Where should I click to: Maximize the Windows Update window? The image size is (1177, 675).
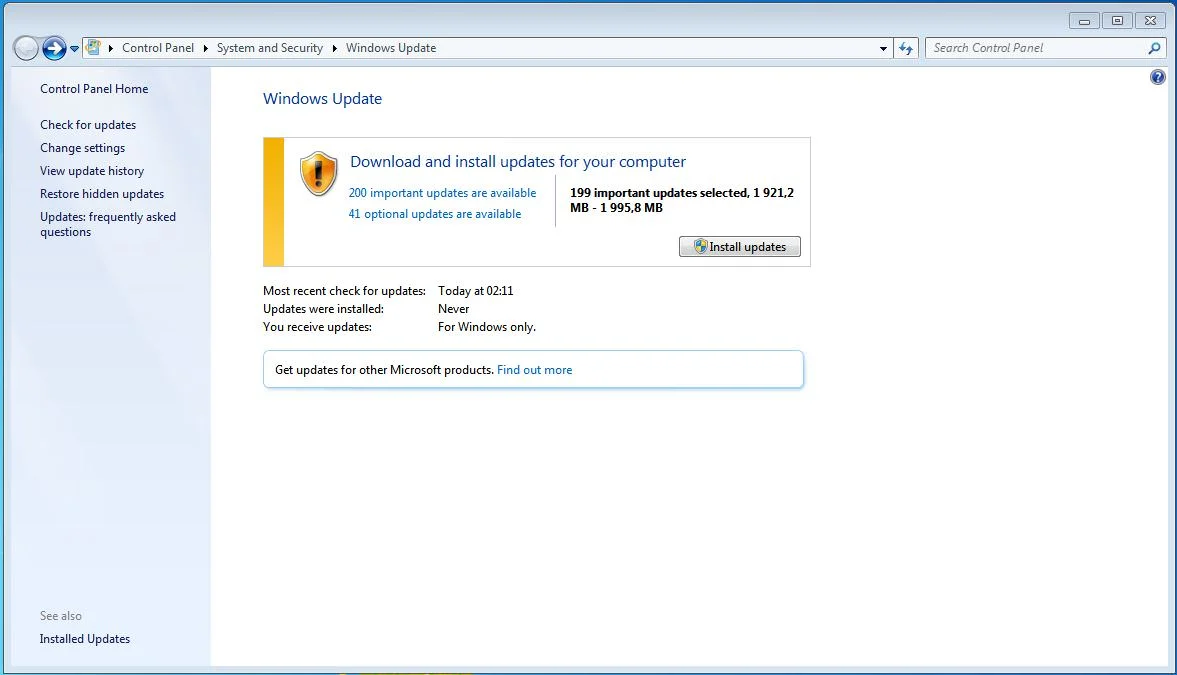pos(1117,21)
